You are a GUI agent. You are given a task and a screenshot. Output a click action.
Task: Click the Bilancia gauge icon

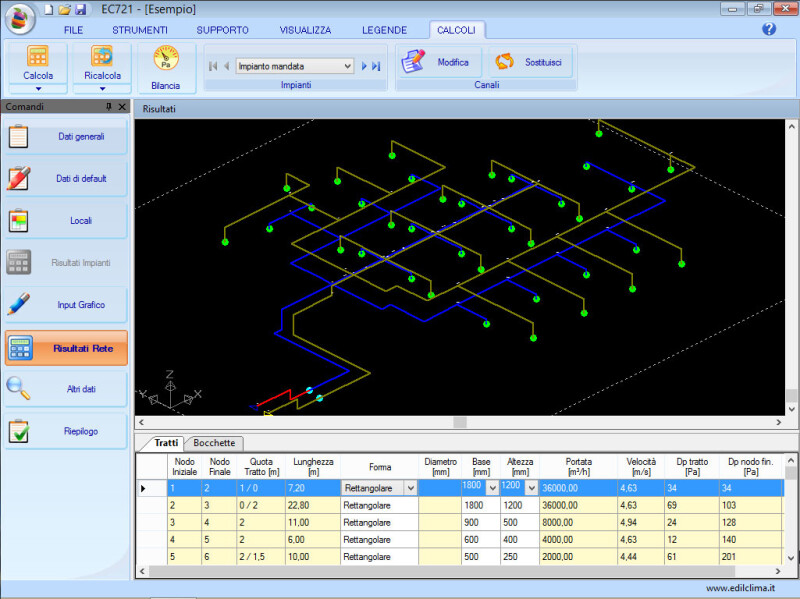click(165, 58)
